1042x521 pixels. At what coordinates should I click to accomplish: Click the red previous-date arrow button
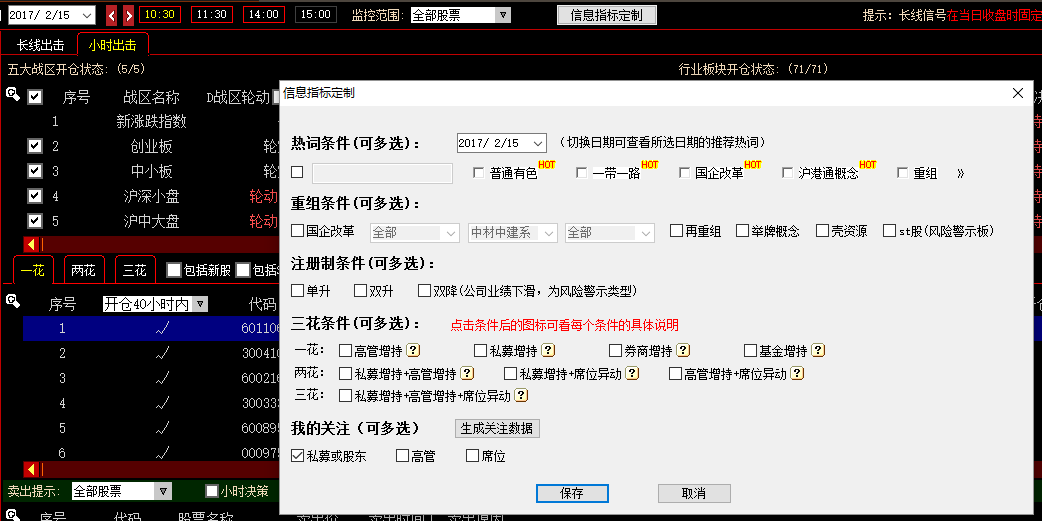pos(111,15)
